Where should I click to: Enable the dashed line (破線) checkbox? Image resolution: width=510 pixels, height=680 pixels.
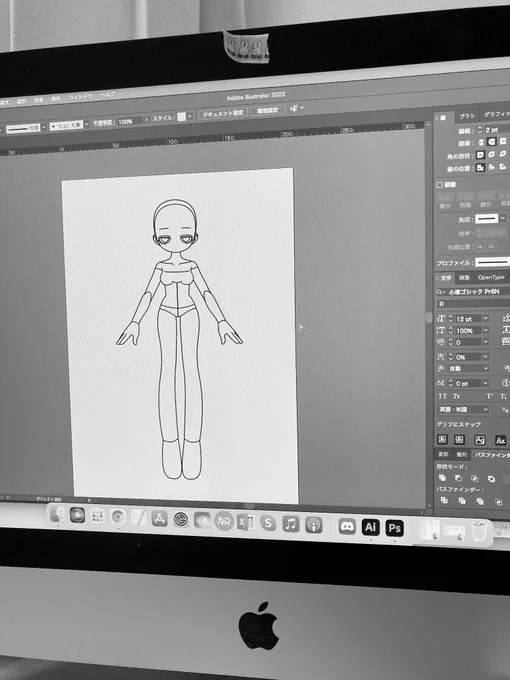(439, 185)
